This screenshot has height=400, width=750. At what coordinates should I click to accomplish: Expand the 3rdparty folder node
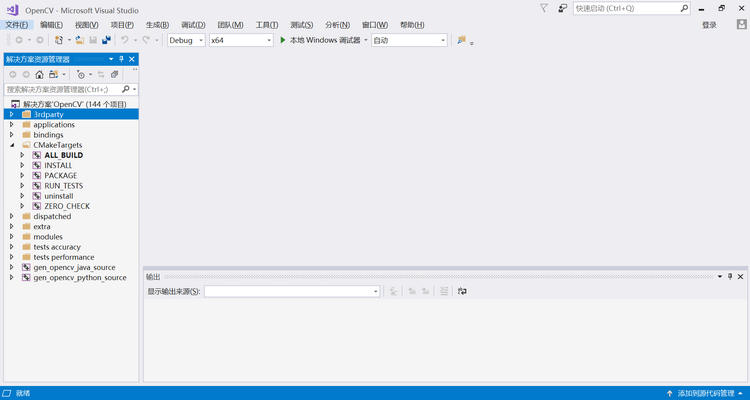12,114
